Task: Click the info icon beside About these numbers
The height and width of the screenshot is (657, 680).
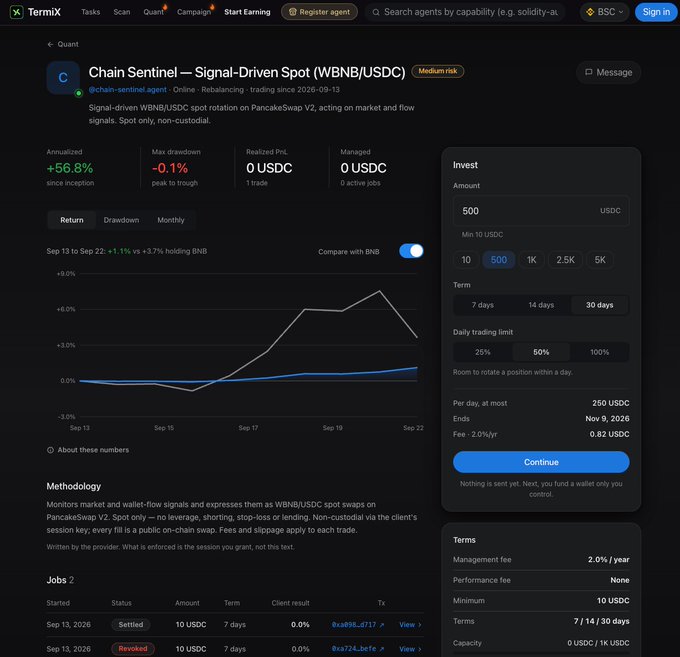Action: [x=50, y=450]
